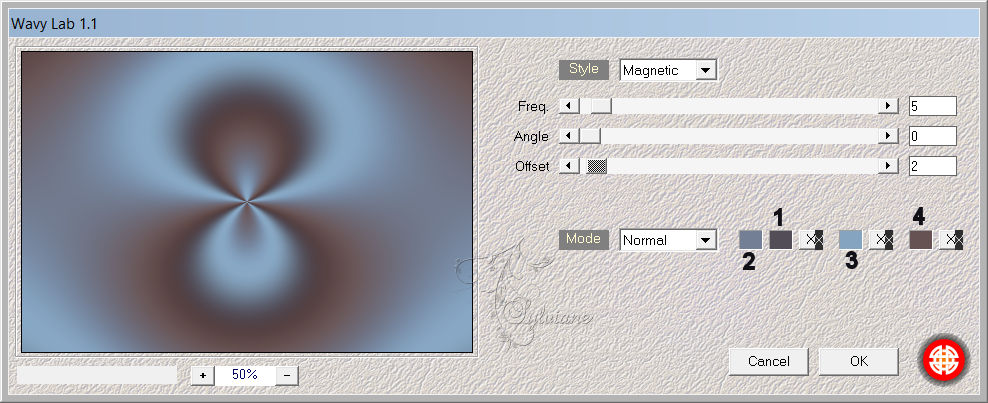Confirm with the OK button
This screenshot has height=403, width=988.
[x=859, y=361]
